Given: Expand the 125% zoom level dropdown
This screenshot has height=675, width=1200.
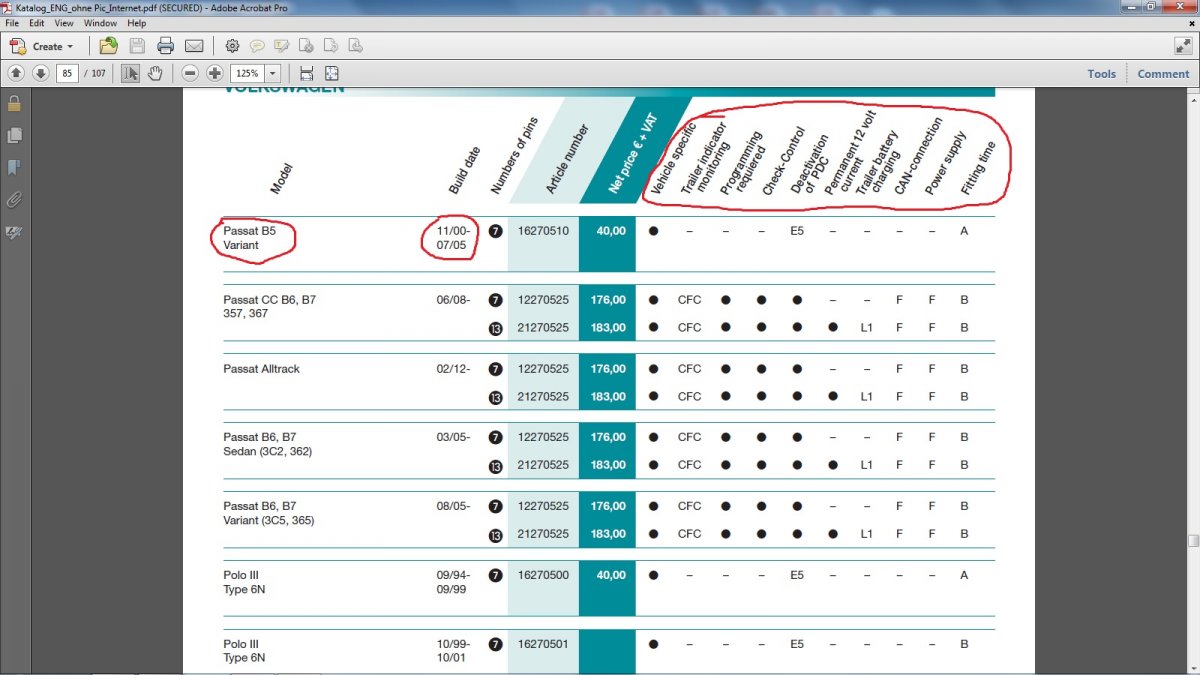Looking at the screenshot, I should pyautogui.click(x=272, y=73).
